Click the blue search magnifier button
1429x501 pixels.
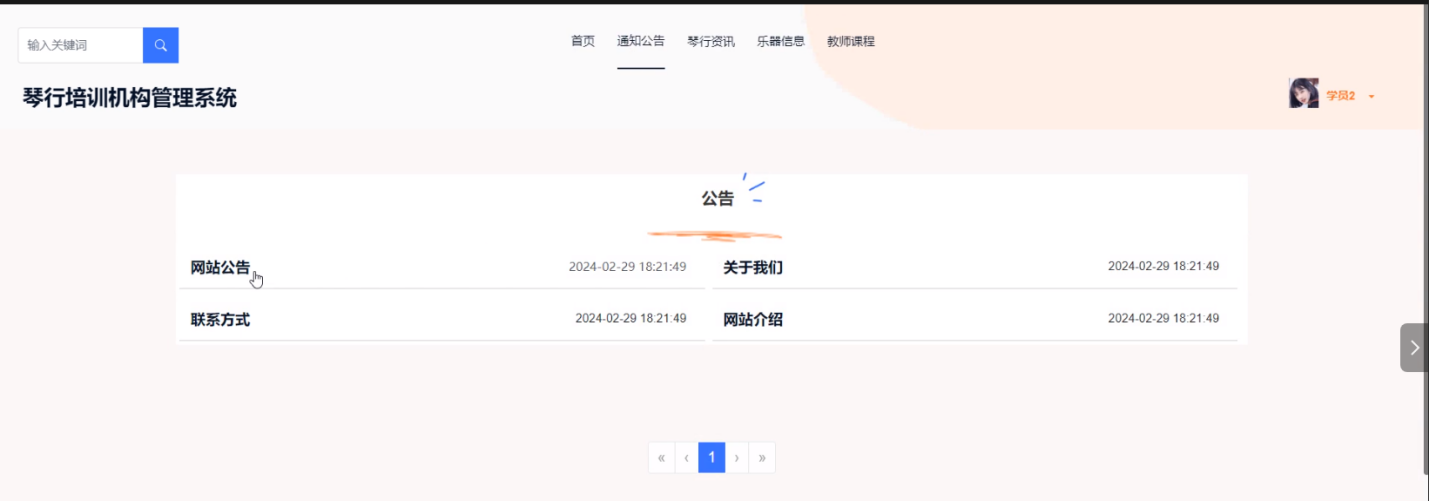161,45
